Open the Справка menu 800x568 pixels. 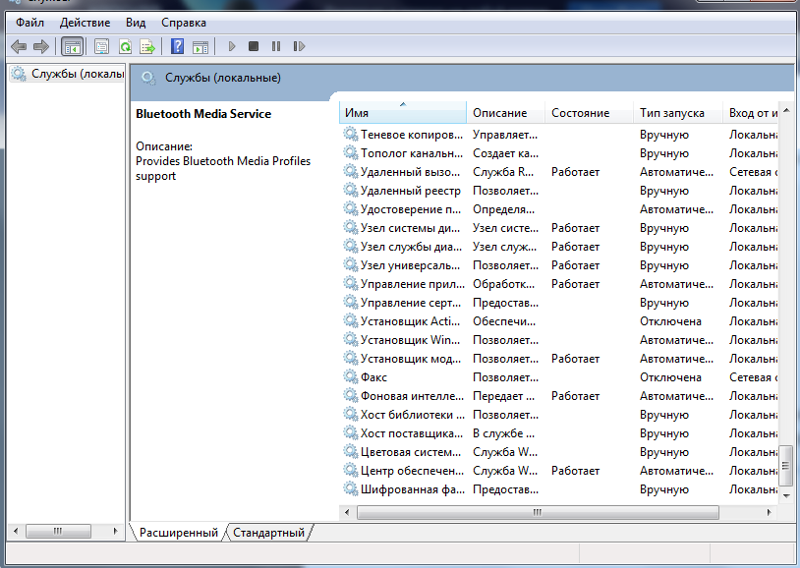(184, 23)
